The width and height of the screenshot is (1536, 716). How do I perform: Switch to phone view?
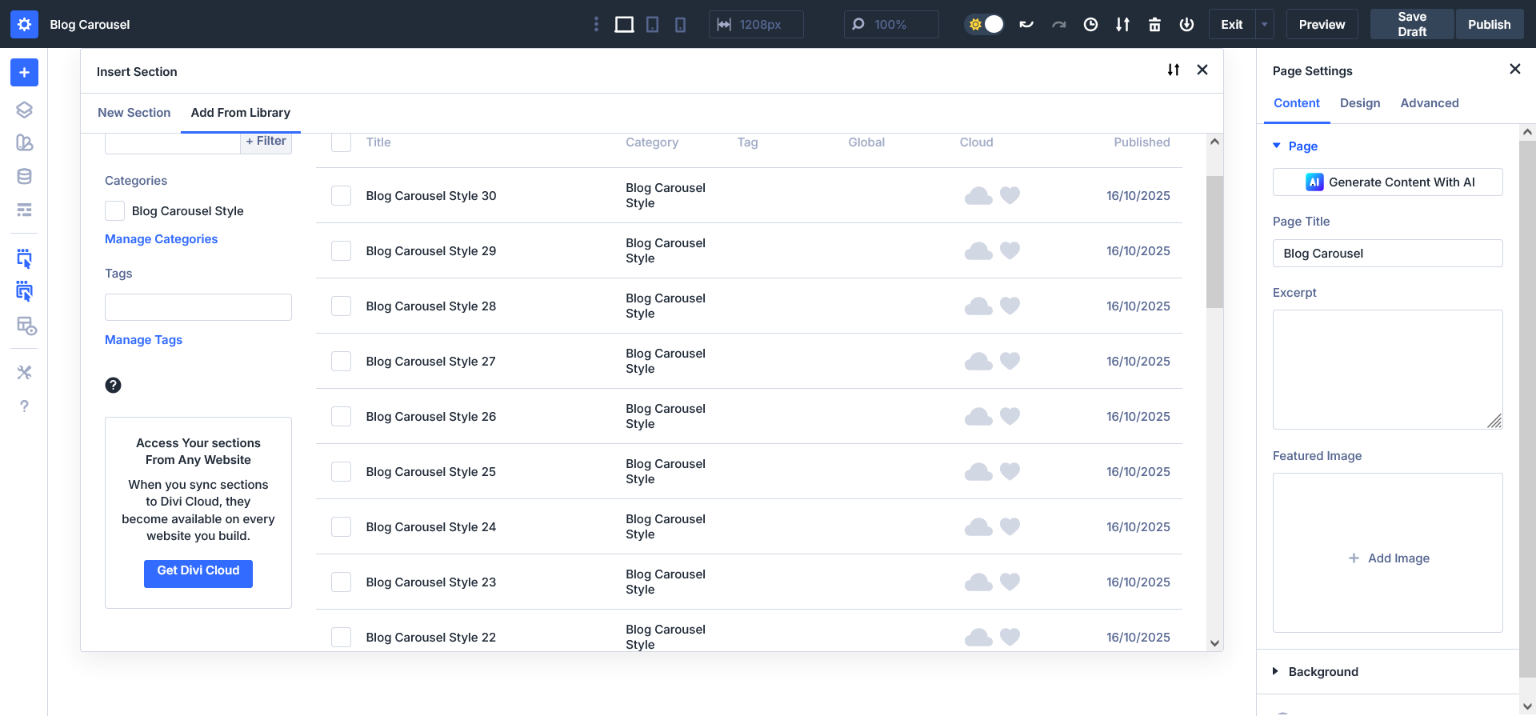click(x=680, y=24)
